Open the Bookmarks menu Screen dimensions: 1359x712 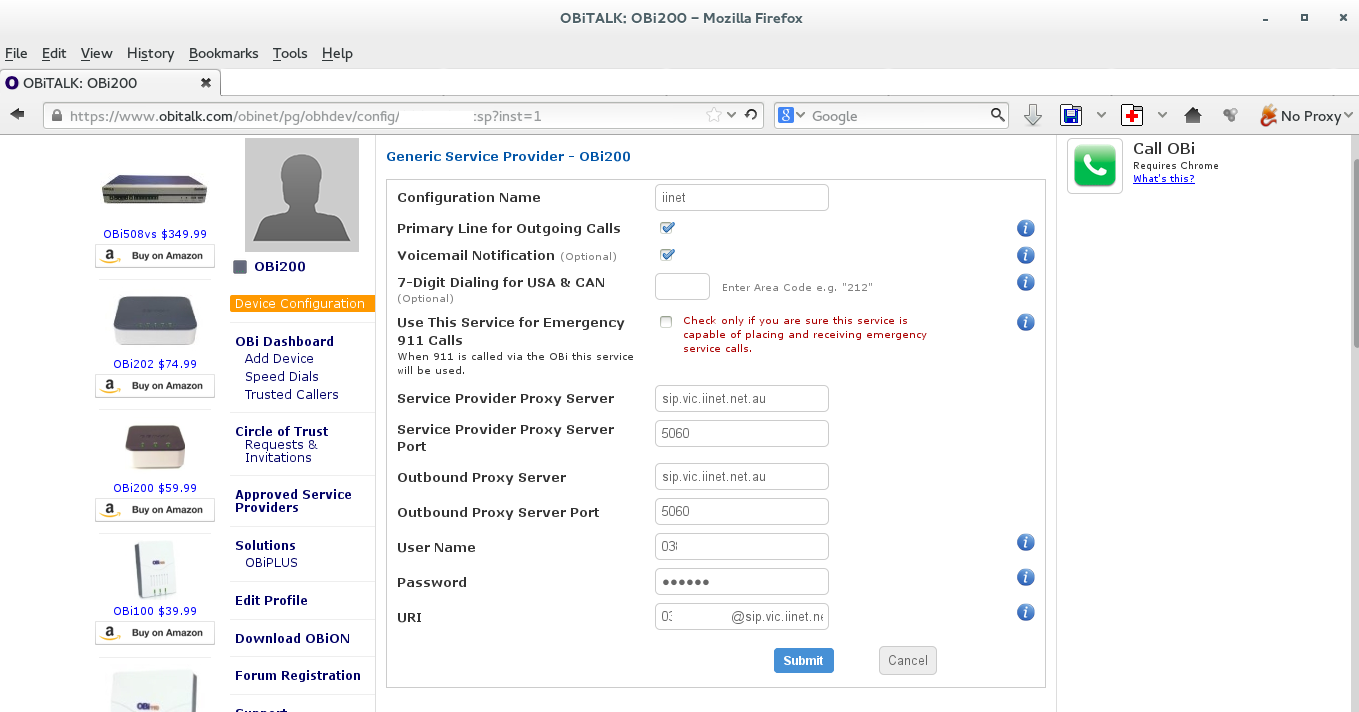pos(224,53)
